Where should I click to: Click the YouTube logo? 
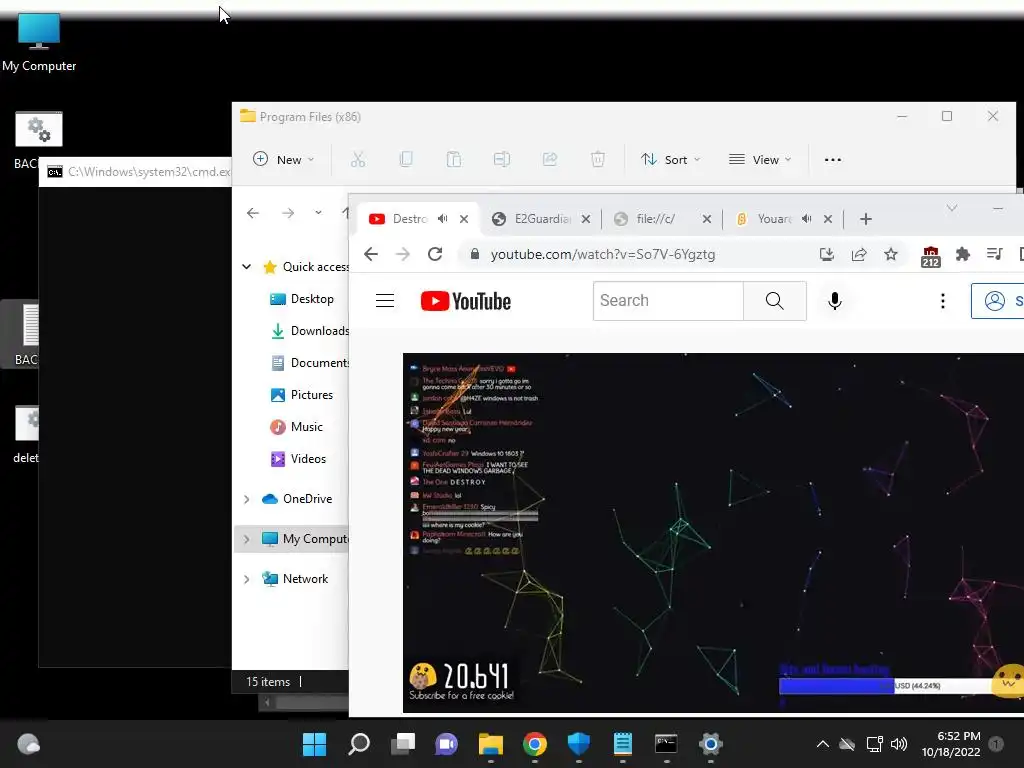(466, 301)
